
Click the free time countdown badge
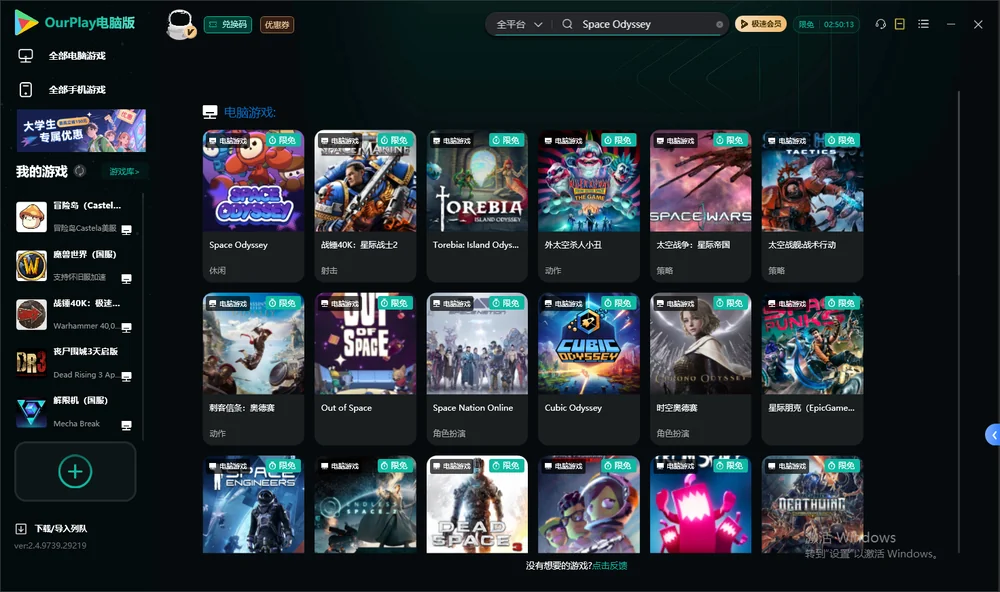click(826, 24)
